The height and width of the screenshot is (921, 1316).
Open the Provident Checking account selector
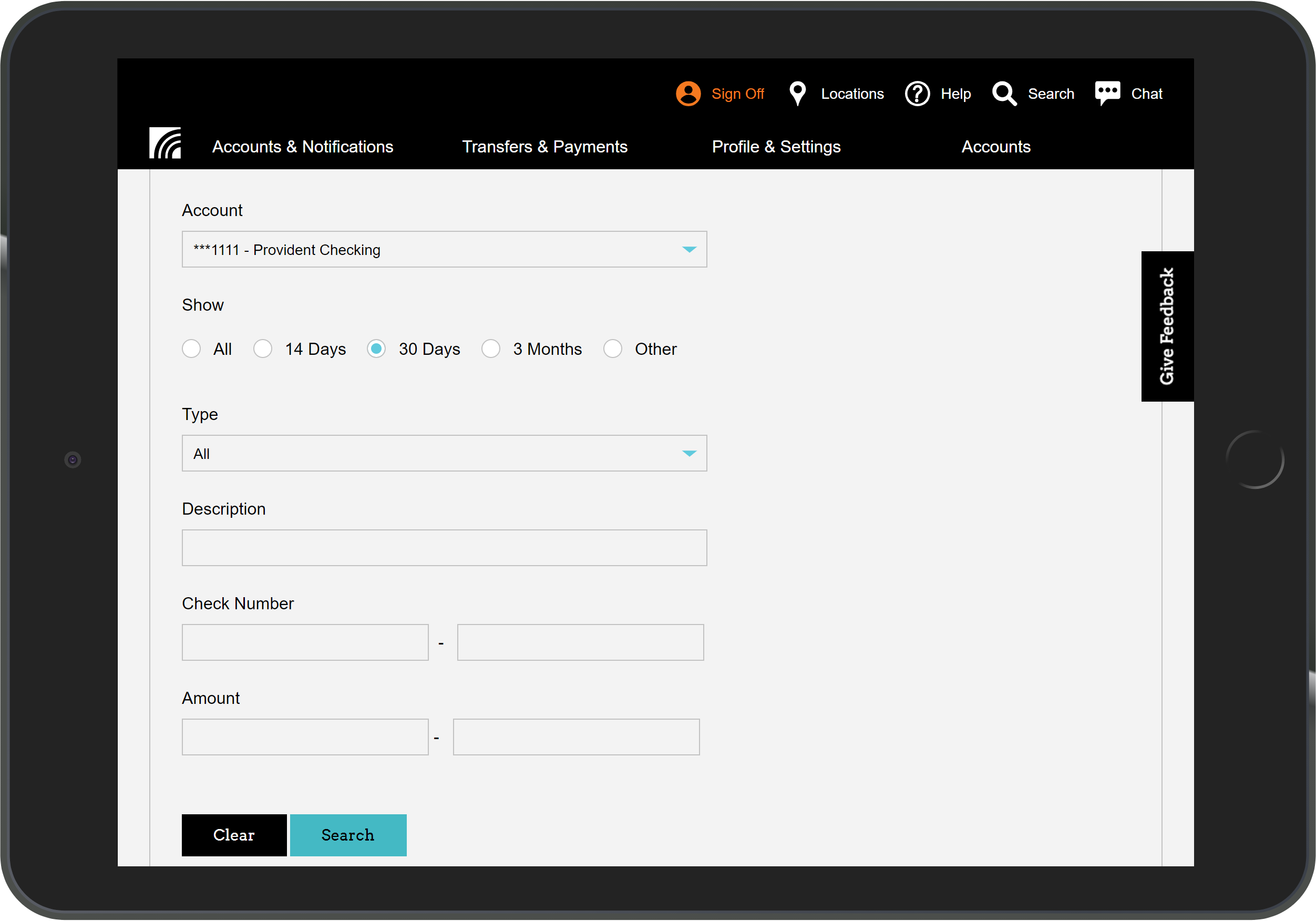pyautogui.click(x=444, y=249)
